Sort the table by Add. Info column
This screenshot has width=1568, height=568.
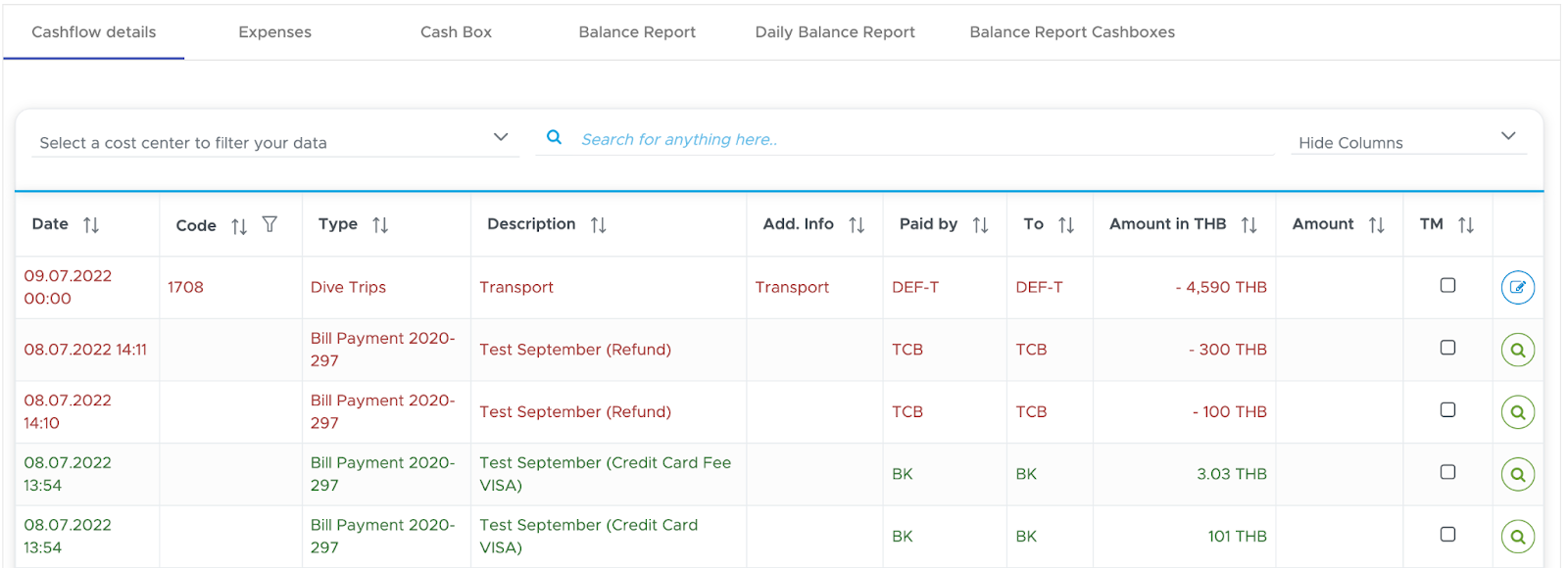(857, 225)
